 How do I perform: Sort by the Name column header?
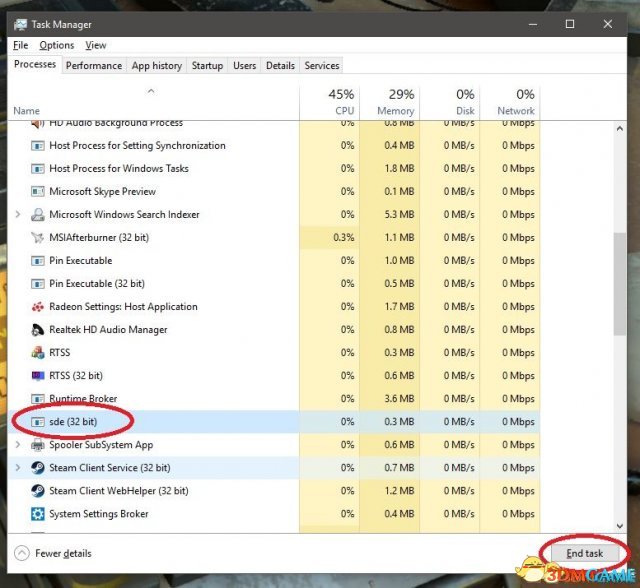click(x=153, y=102)
